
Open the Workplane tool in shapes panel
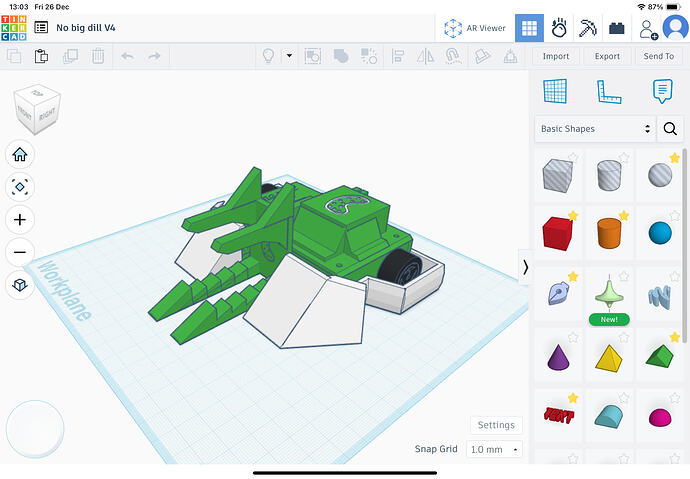555,92
